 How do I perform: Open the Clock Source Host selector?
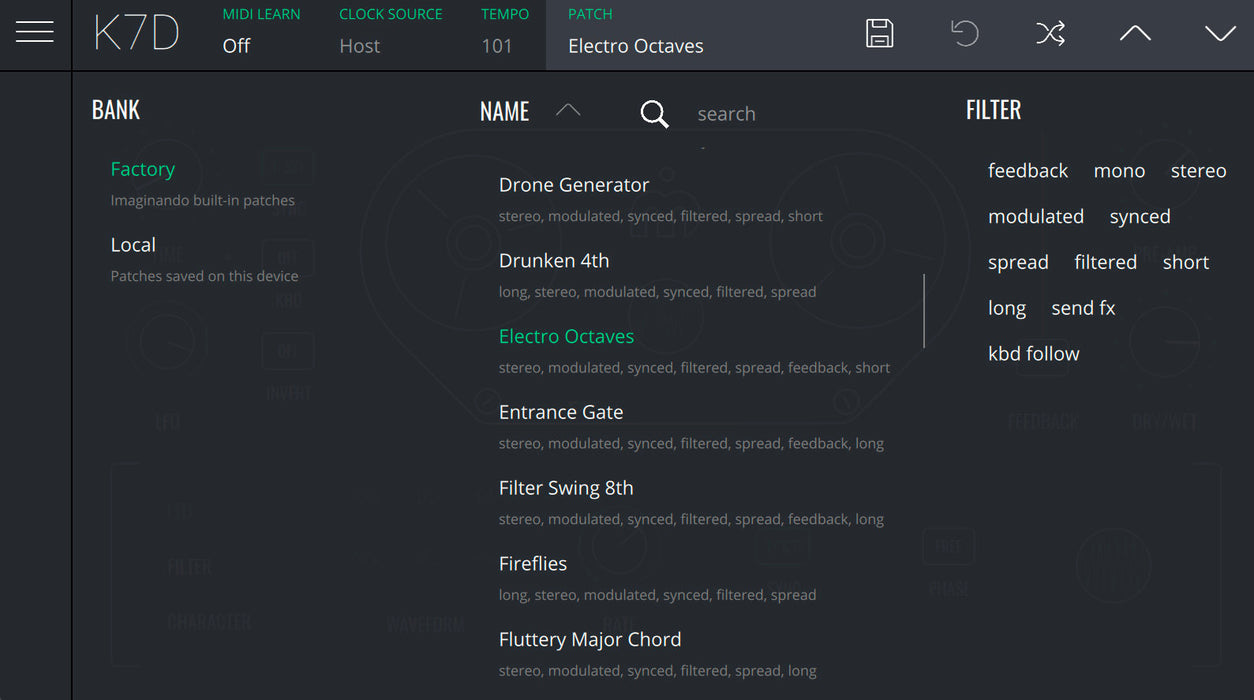(x=360, y=46)
